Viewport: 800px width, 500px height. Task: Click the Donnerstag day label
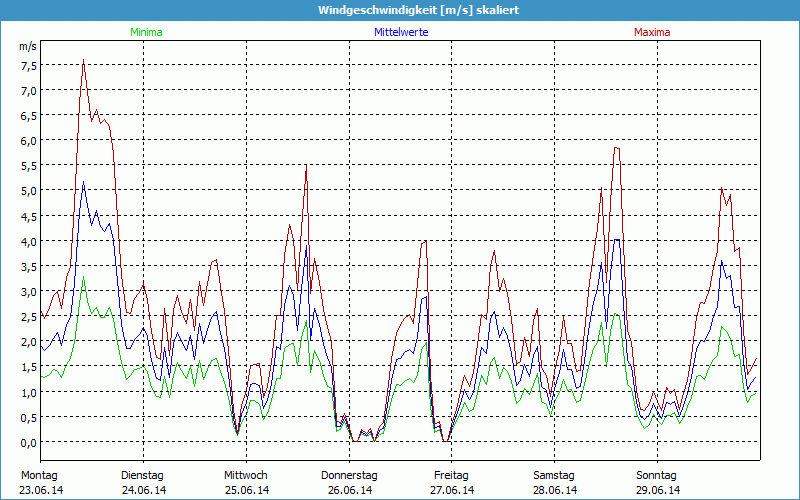(x=349, y=476)
